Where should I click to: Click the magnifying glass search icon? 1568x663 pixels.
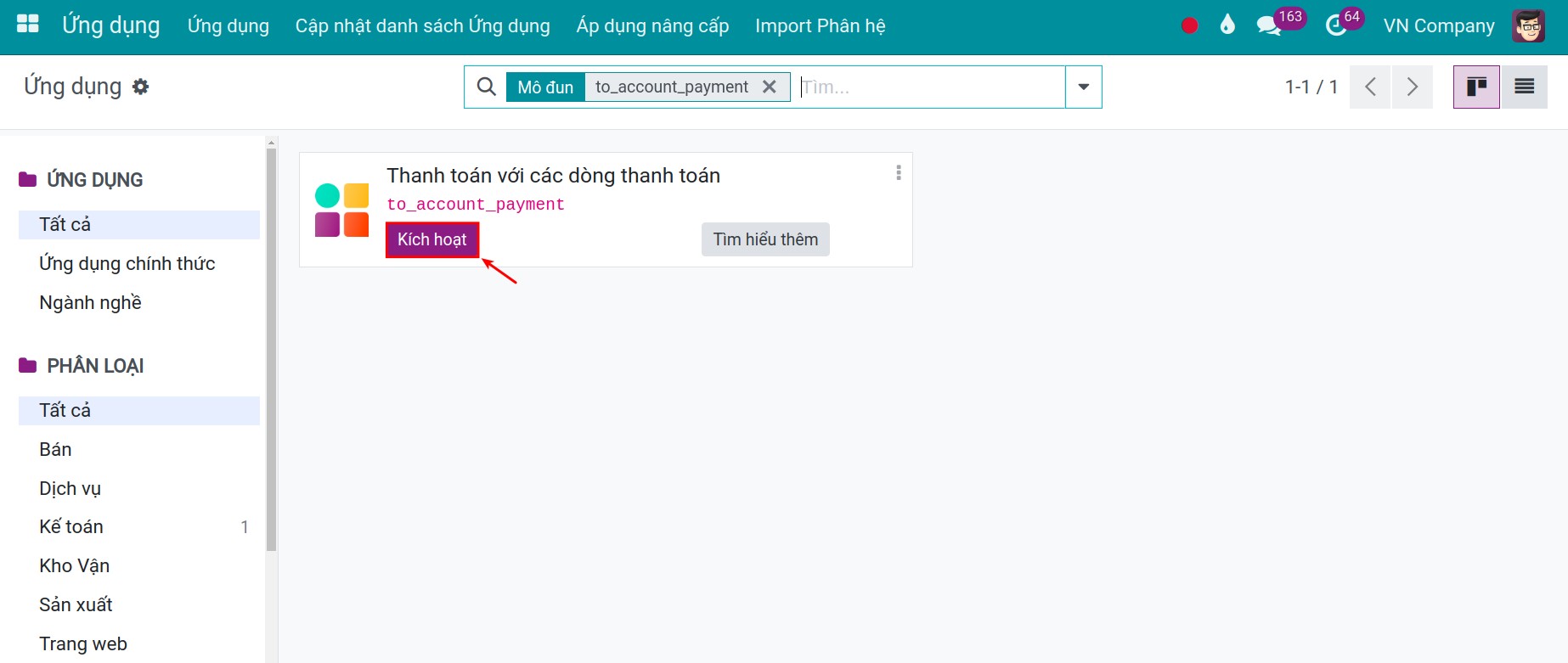click(486, 87)
